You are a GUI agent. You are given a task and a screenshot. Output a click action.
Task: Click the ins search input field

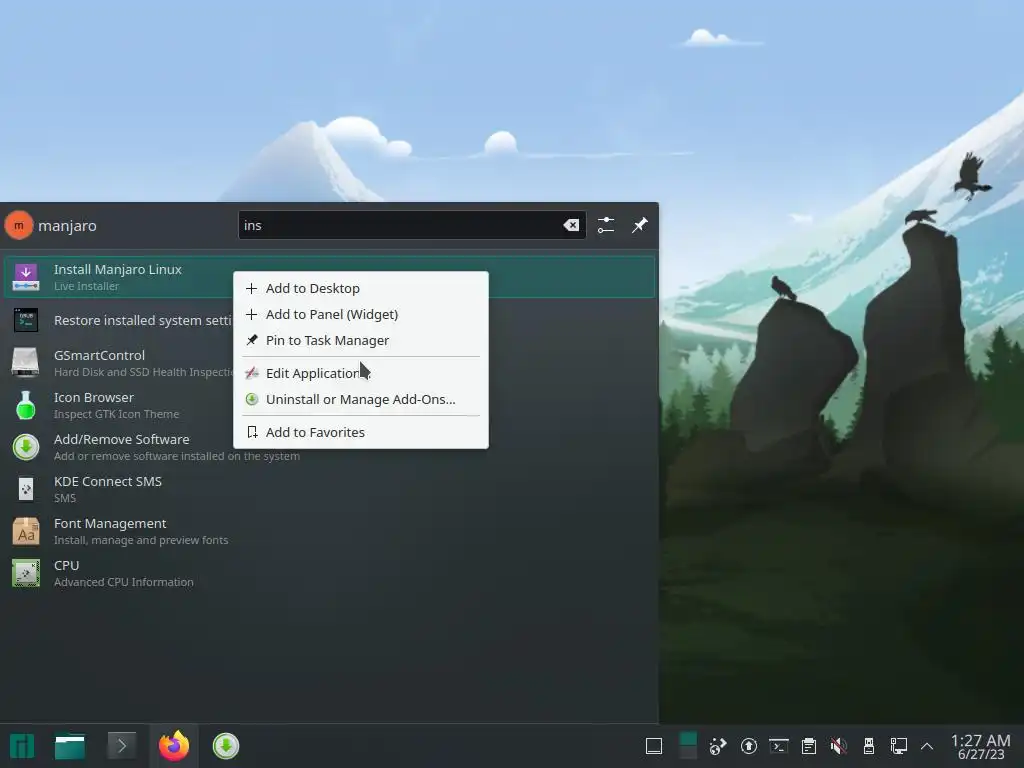[411, 225]
